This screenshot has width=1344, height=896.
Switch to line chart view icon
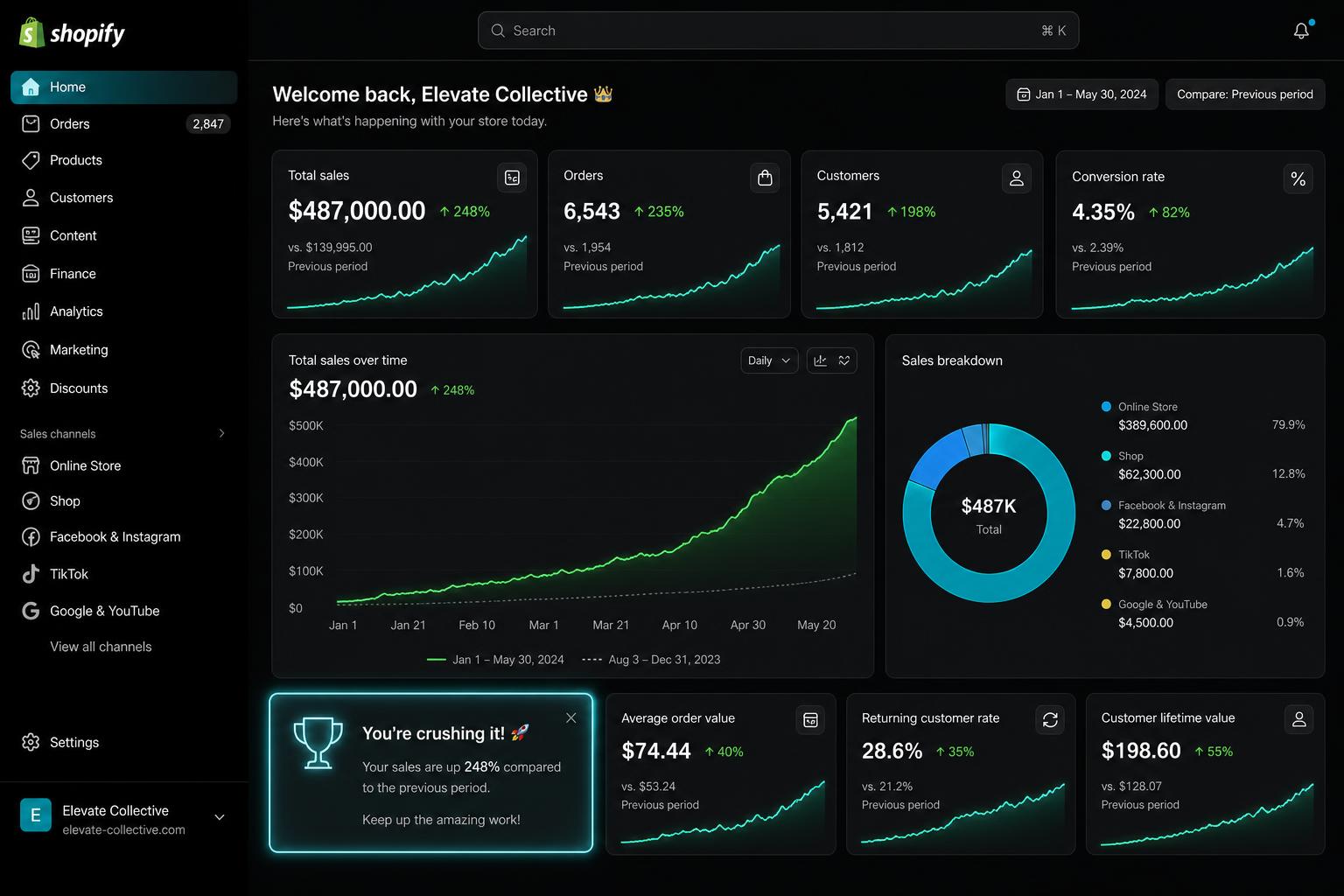[x=844, y=360]
